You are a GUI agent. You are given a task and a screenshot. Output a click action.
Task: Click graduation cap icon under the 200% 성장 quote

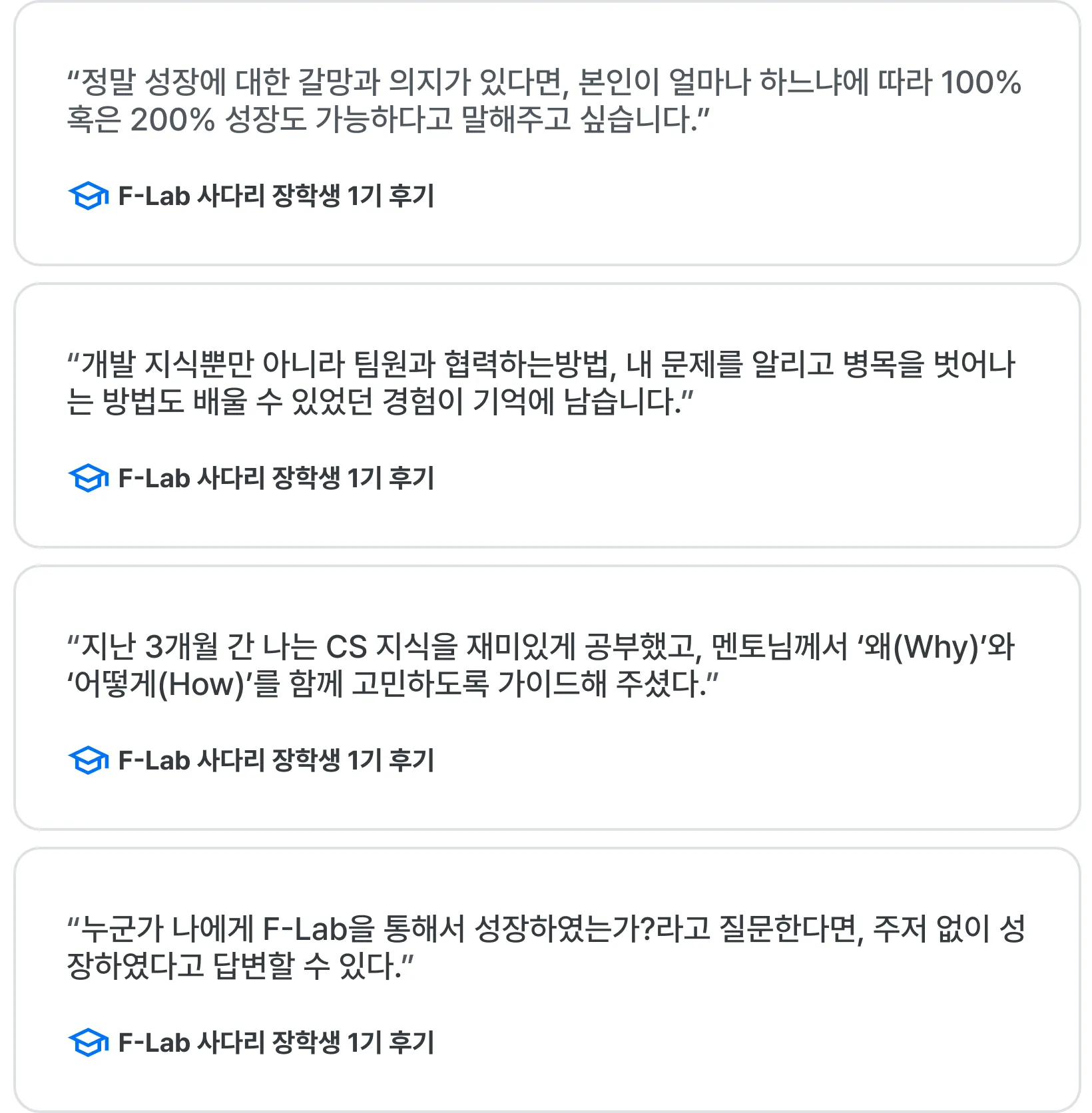click(89, 196)
